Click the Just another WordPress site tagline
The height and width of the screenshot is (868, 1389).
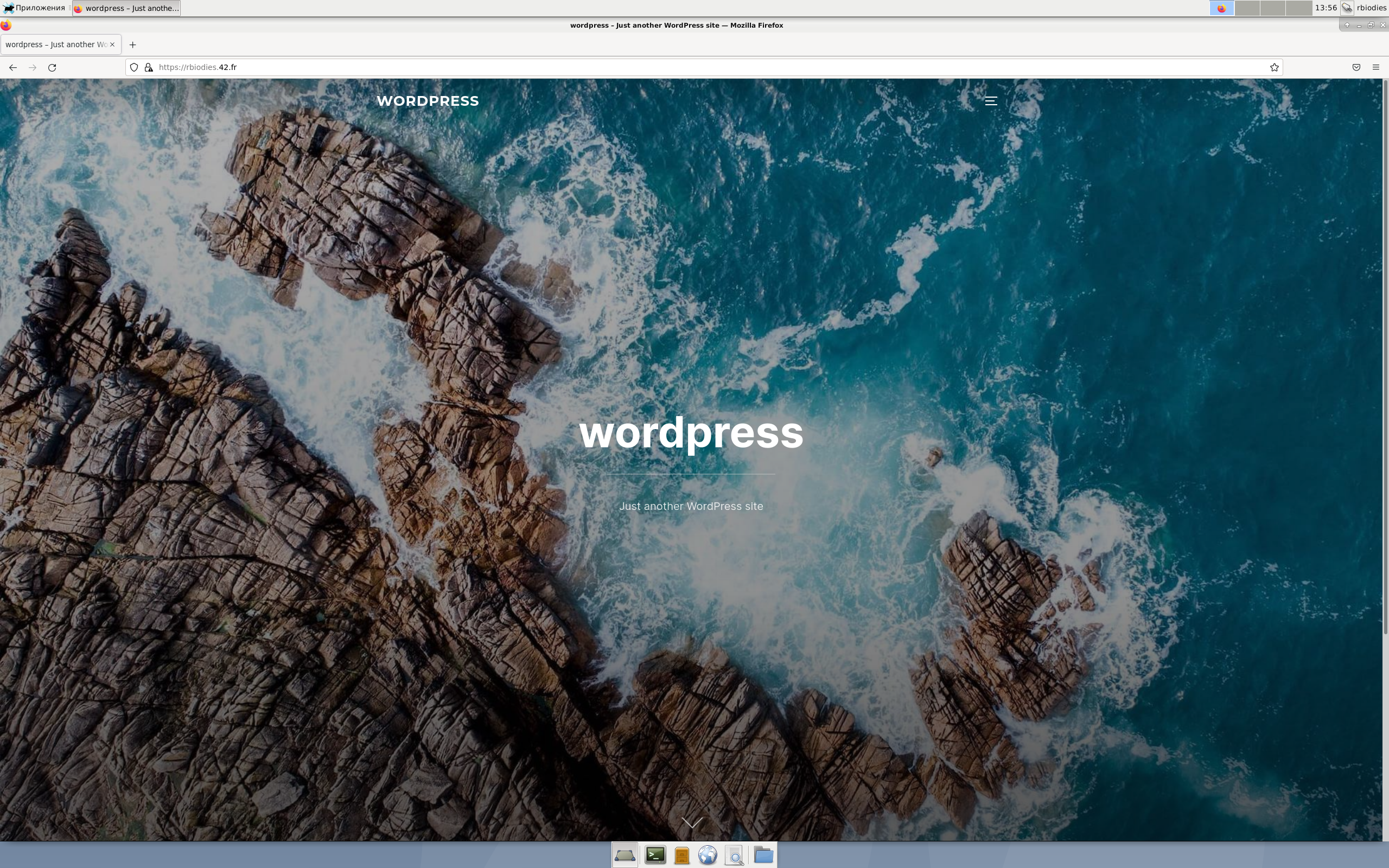[691, 506]
